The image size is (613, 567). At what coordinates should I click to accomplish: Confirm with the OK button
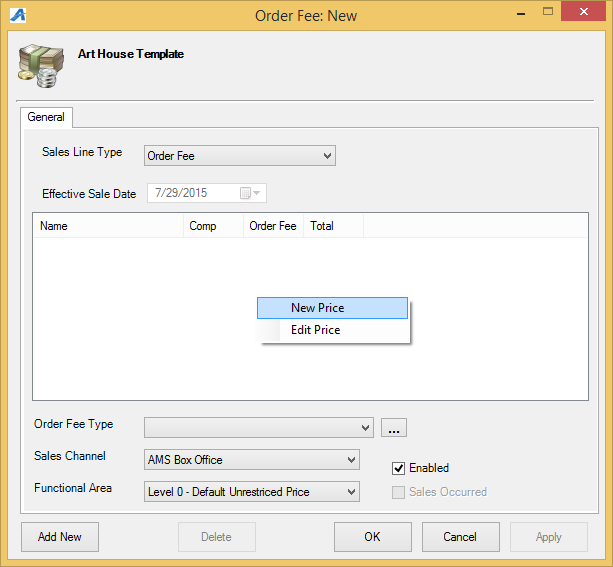pyautogui.click(x=373, y=537)
